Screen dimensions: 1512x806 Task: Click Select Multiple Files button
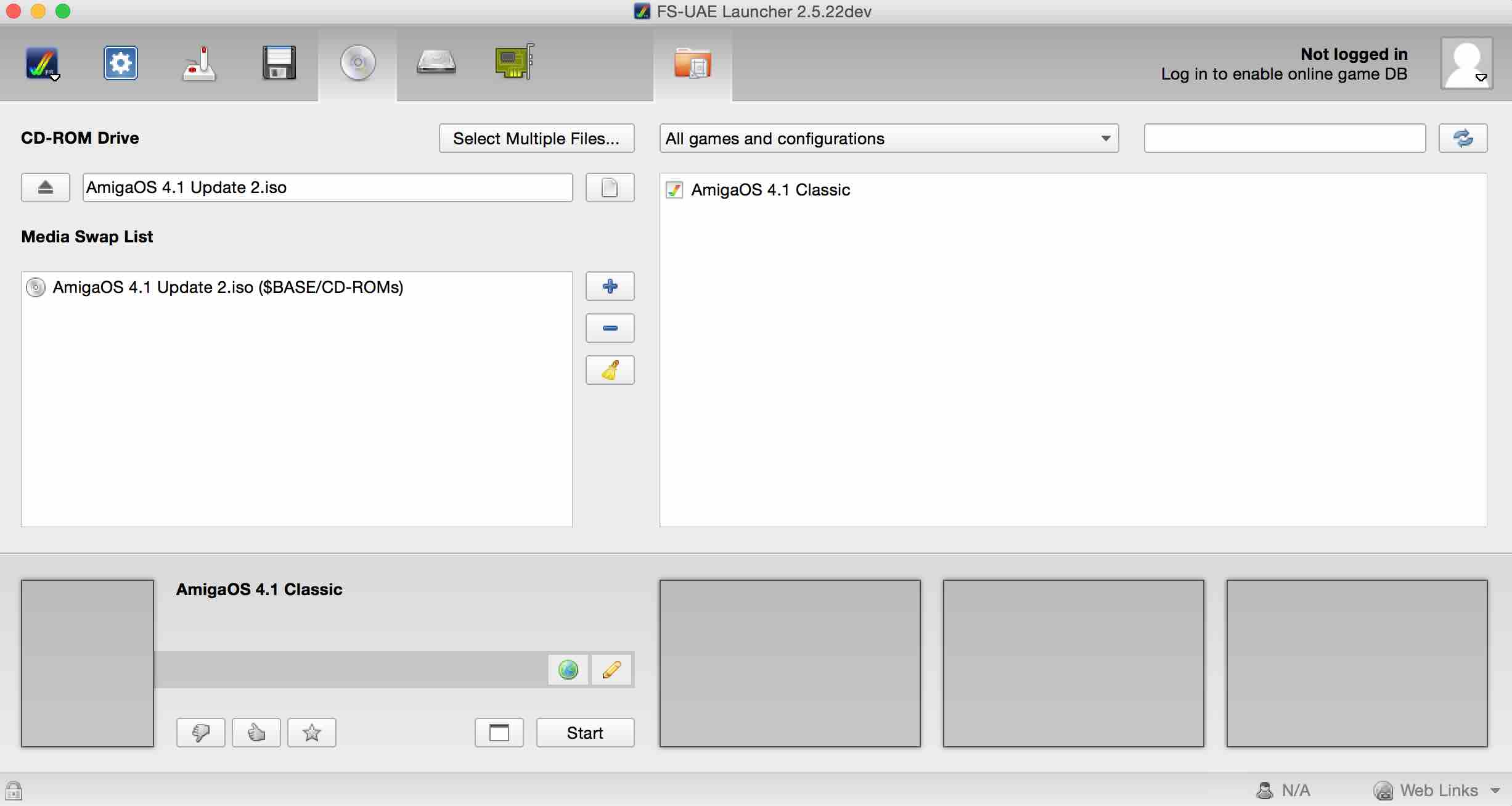pos(536,138)
